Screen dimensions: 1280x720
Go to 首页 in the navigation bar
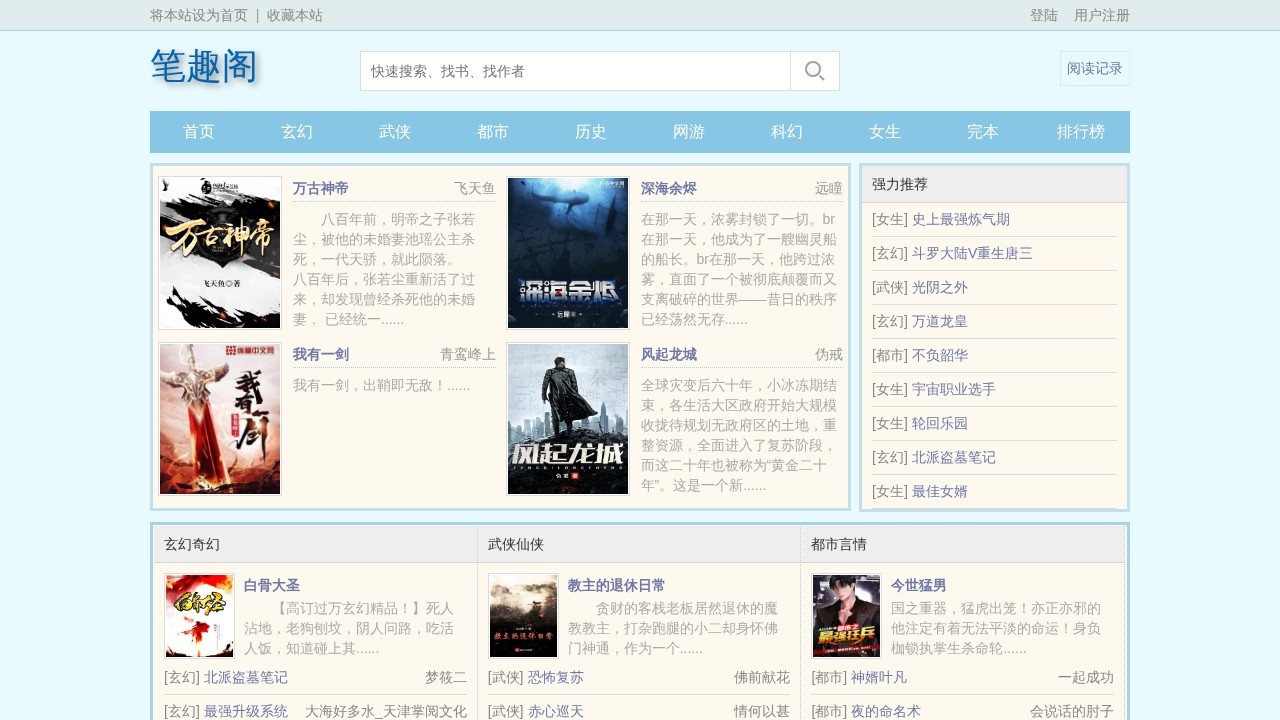coord(199,132)
